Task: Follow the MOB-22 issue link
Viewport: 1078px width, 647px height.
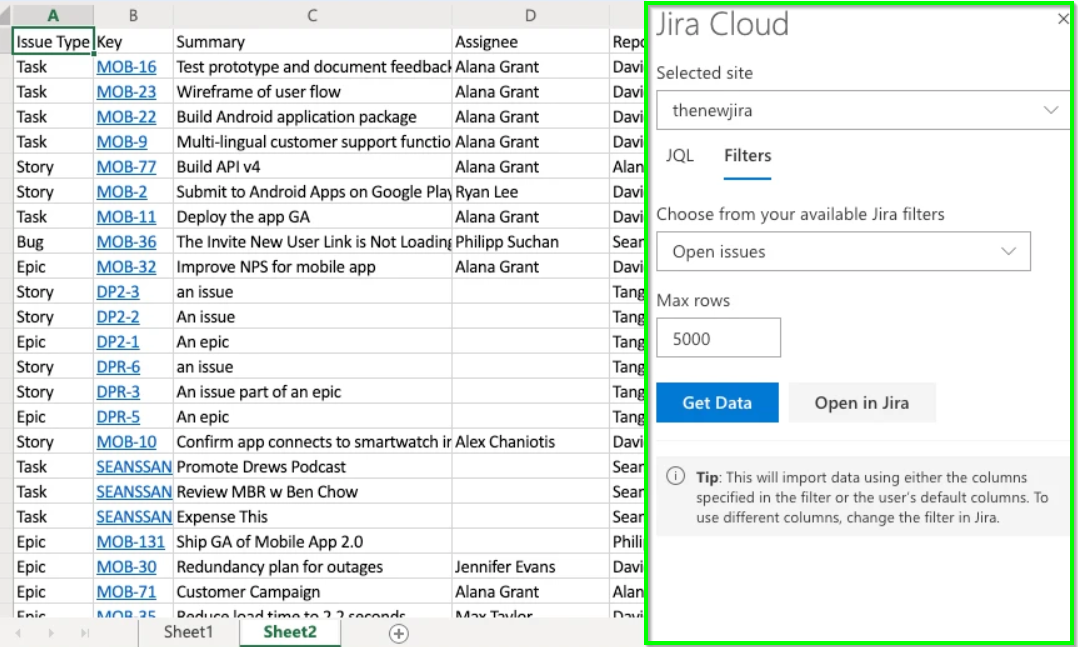Action: tap(126, 117)
